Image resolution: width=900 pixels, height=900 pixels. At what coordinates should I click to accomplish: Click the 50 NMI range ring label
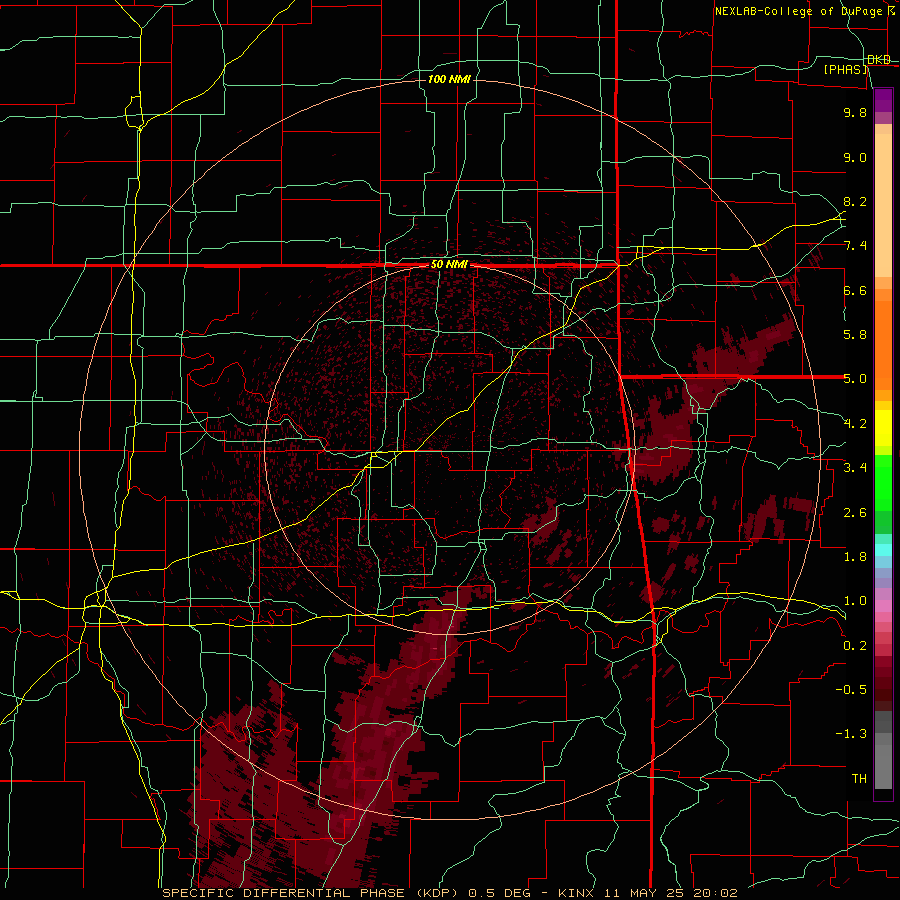(x=449, y=265)
